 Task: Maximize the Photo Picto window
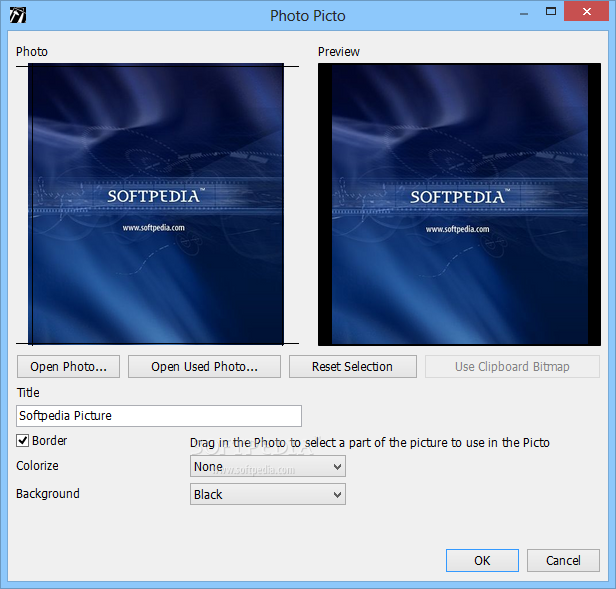pyautogui.click(x=551, y=12)
